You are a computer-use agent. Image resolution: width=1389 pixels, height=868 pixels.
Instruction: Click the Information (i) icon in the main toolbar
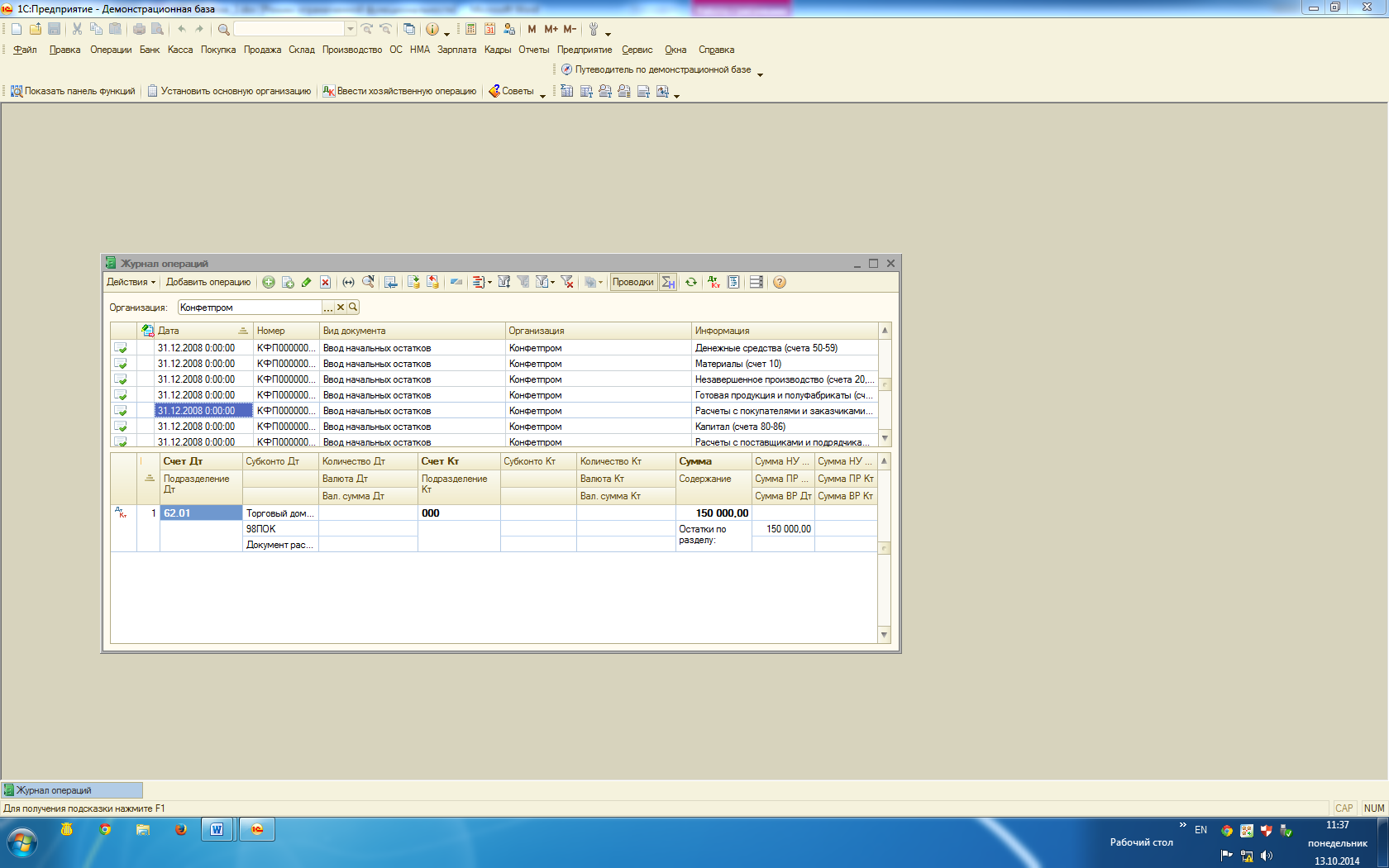pyautogui.click(x=432, y=29)
